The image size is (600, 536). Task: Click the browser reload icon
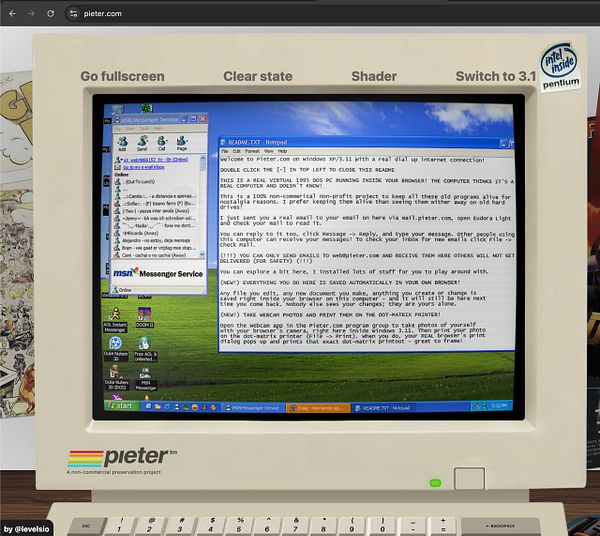[51, 13]
